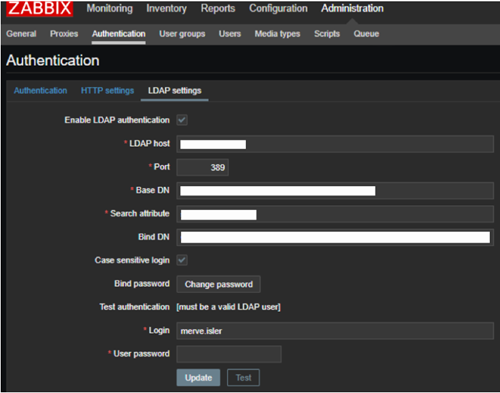Go to Proxies submenu
Viewport: 500px width, 393px height.
[x=64, y=34]
